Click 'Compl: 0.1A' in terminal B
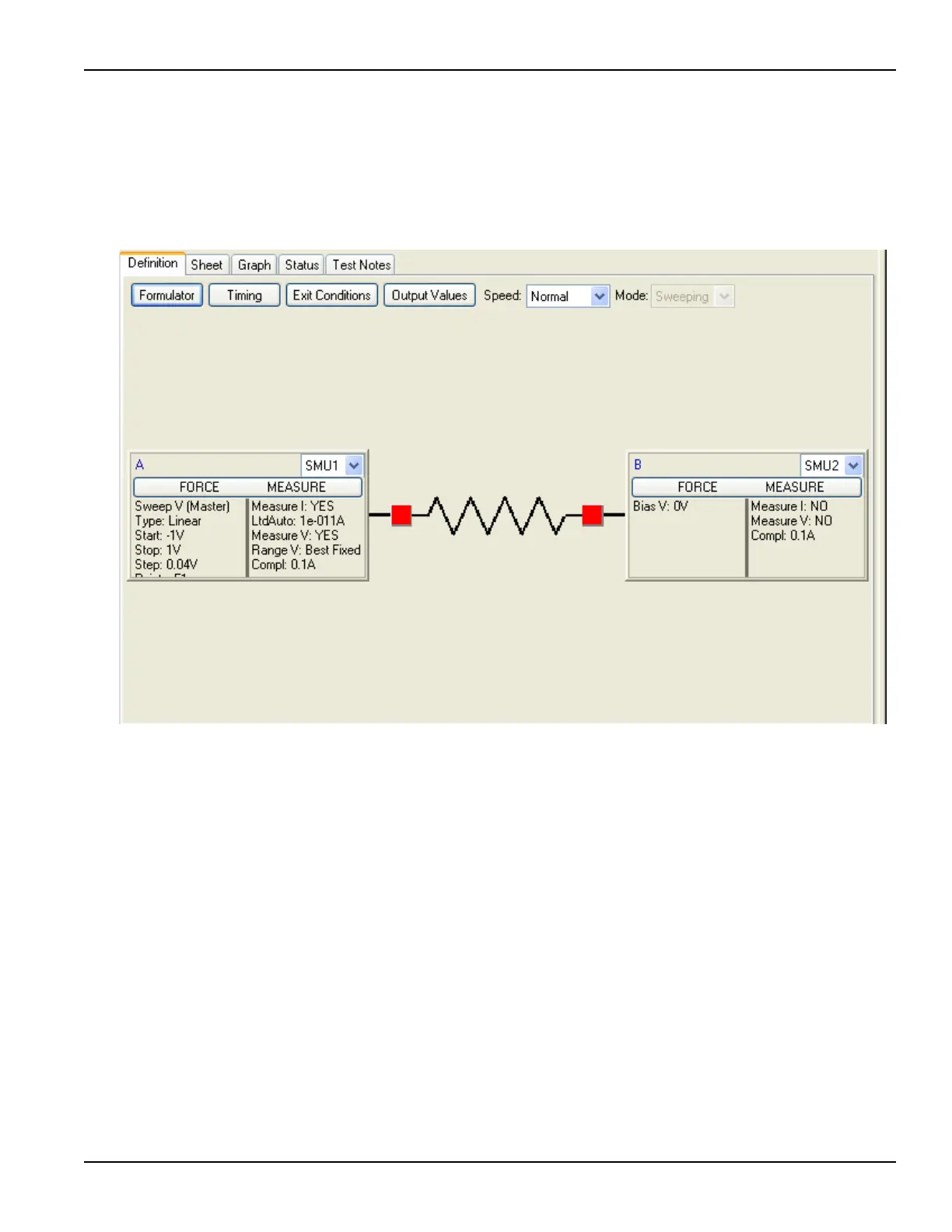 click(782, 536)
